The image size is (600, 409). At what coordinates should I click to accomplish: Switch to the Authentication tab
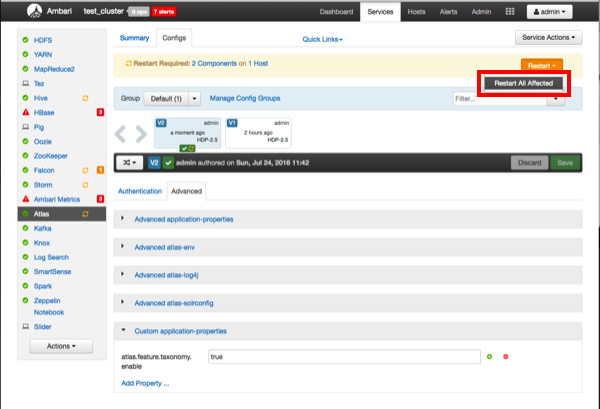click(140, 191)
